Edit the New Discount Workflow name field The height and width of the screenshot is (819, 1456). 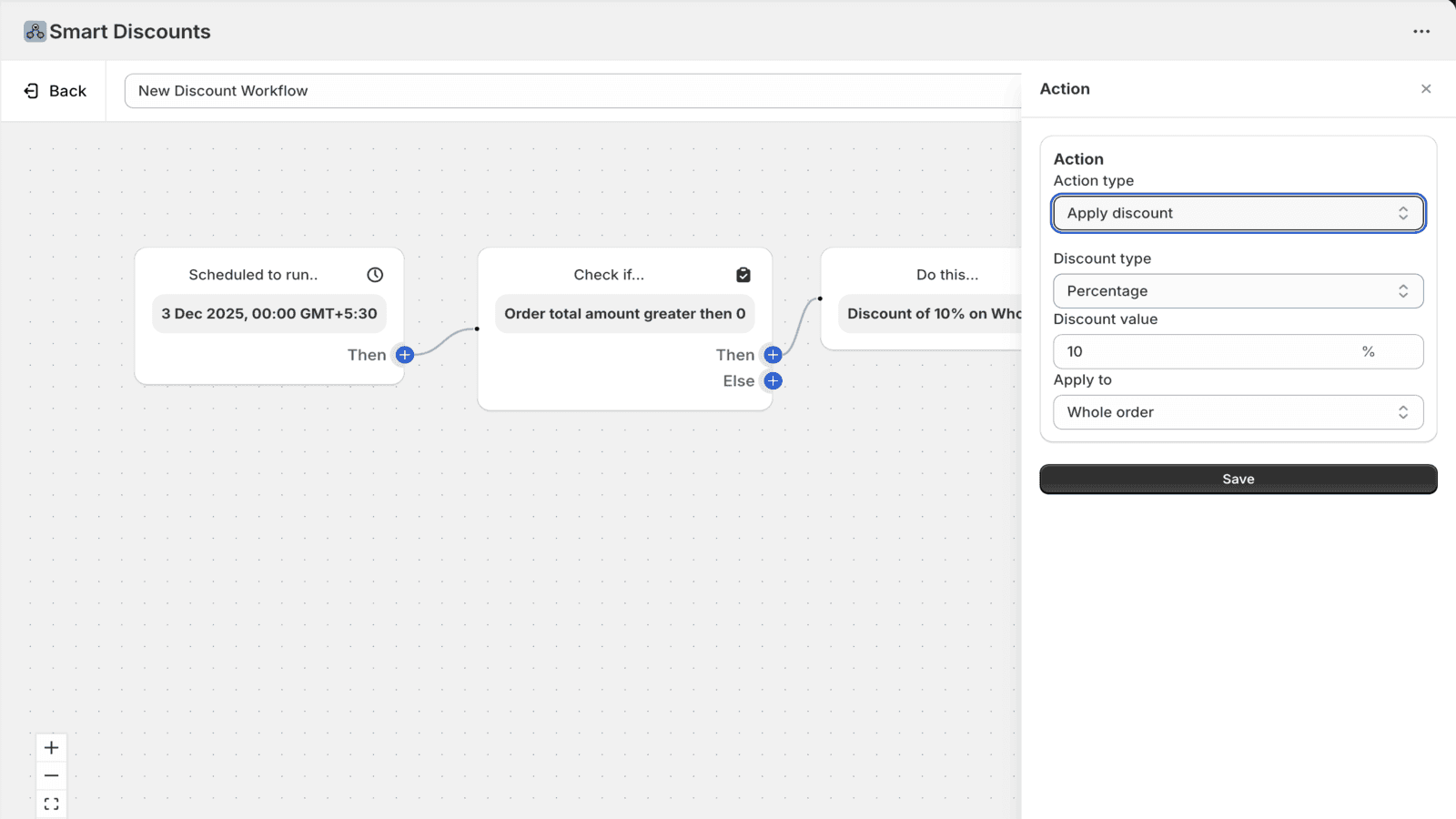click(573, 91)
